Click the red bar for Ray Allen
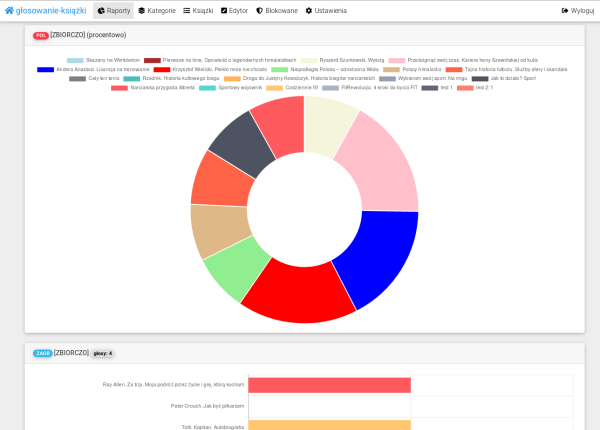This screenshot has width=600, height=430. click(329, 385)
